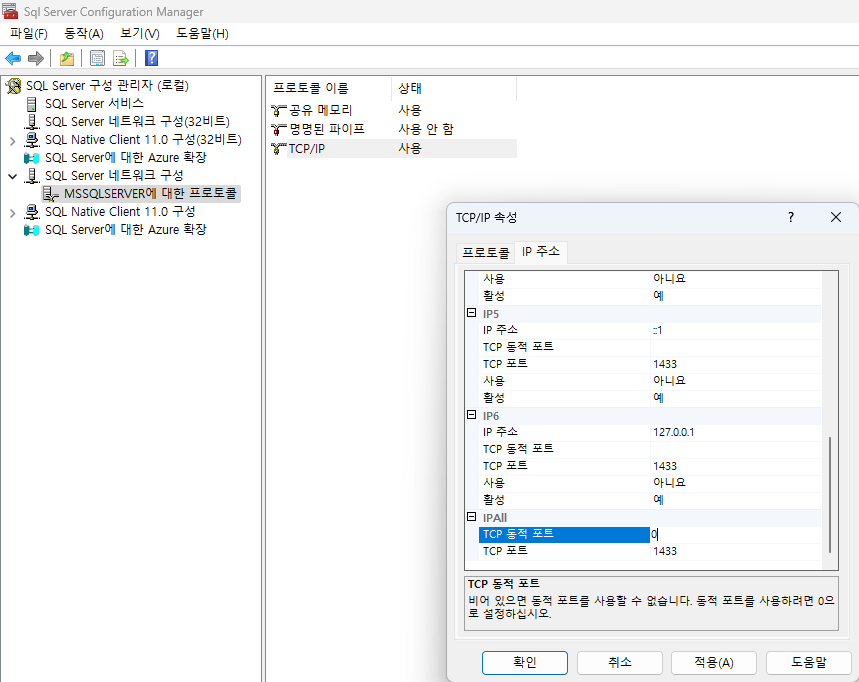Screen dimensions: 859x682
Task: Collapse the IP5 property group
Action: [471, 313]
